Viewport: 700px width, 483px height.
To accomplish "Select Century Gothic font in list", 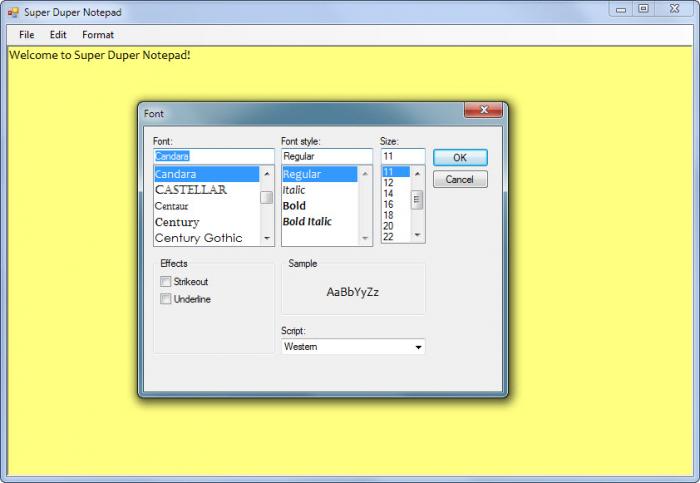I will [207, 238].
